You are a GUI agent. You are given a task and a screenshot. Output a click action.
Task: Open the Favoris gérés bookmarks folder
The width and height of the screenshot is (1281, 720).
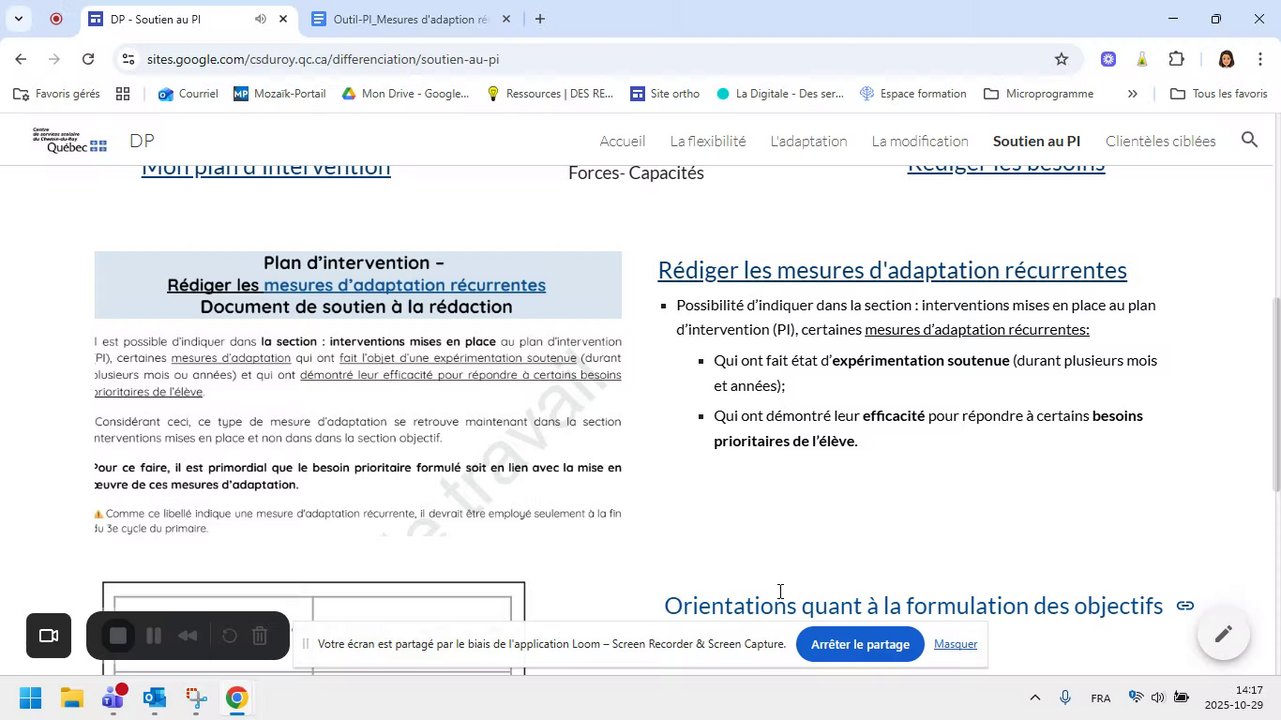tap(57, 94)
